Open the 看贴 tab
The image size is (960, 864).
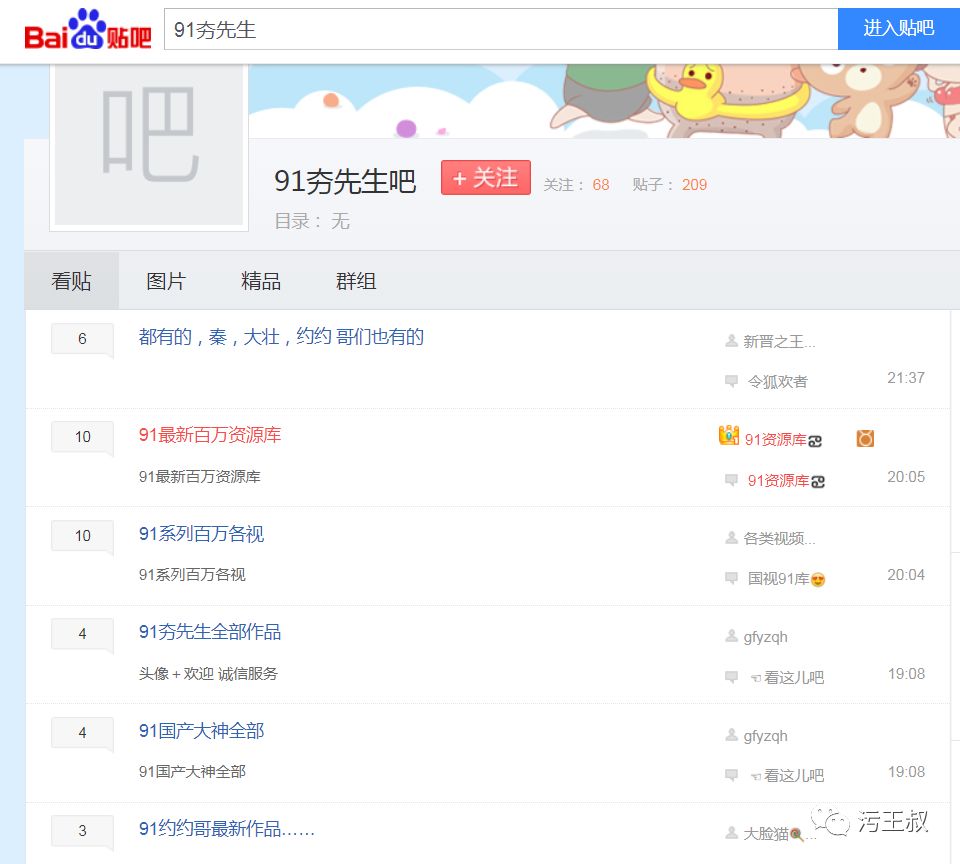[x=71, y=281]
